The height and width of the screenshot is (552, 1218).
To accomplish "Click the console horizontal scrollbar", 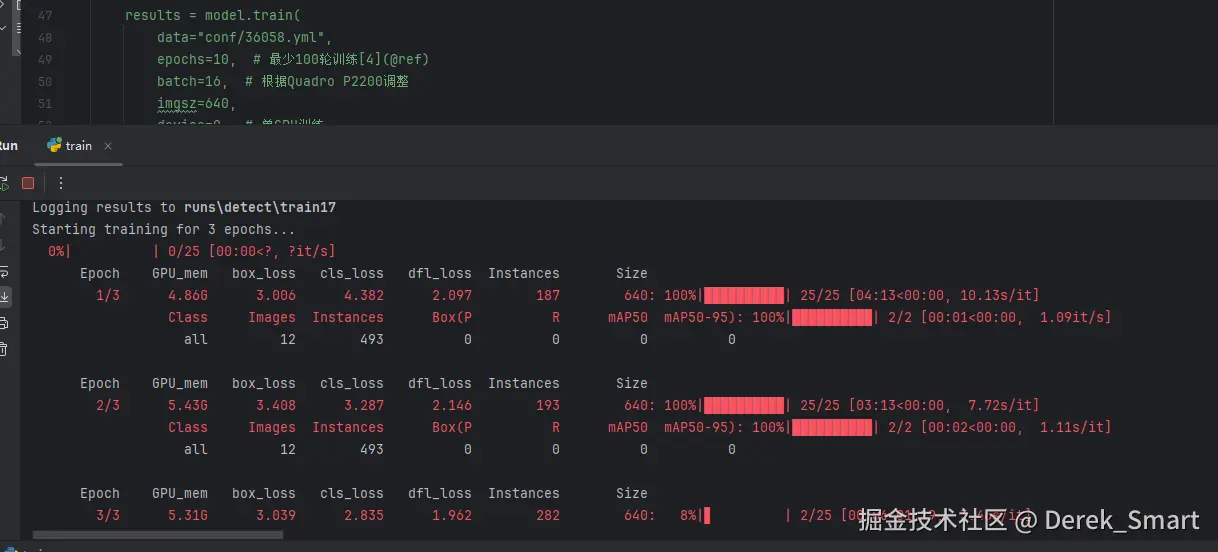I will [157, 535].
